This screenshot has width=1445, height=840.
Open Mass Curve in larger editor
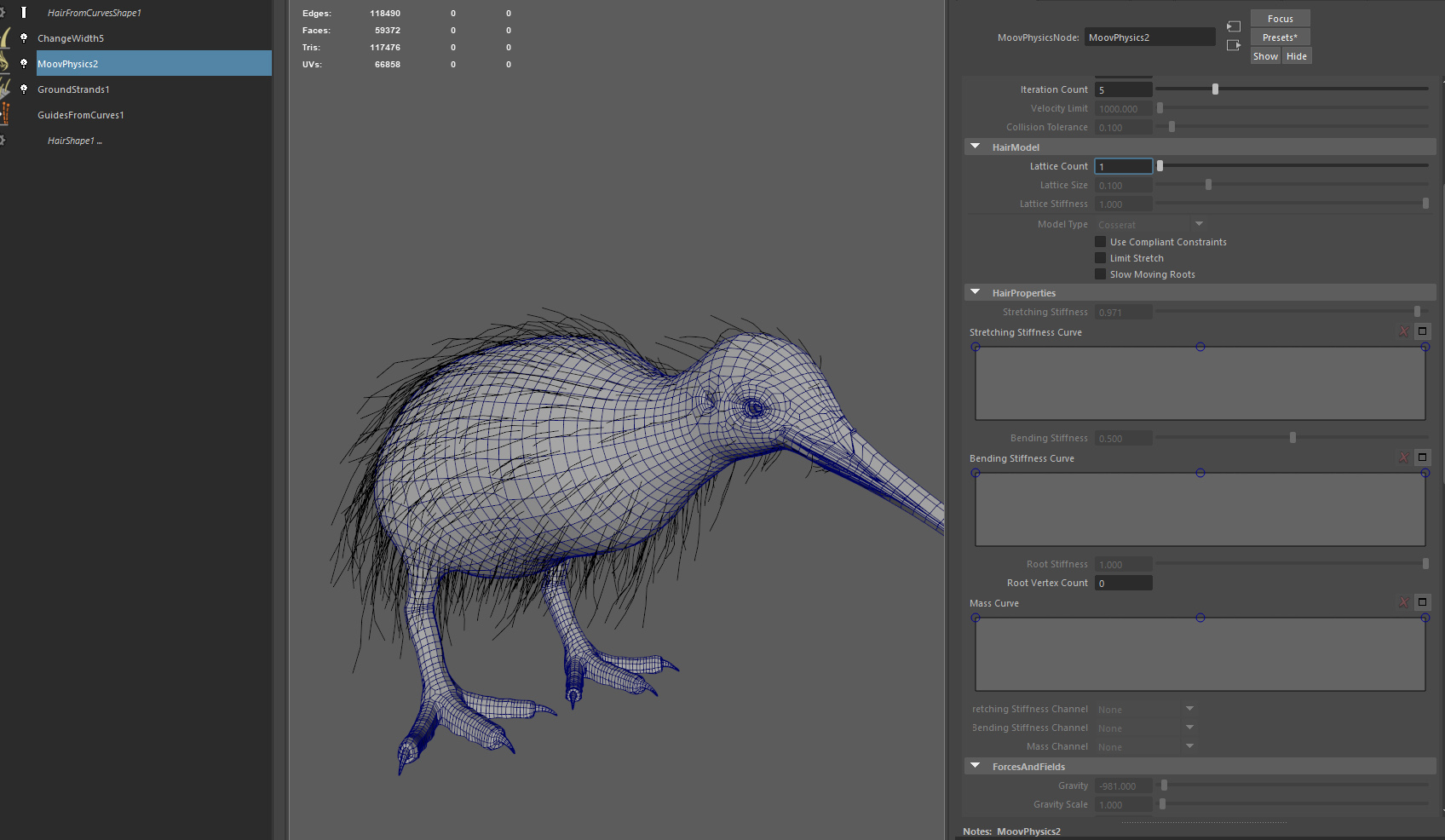pos(1422,602)
